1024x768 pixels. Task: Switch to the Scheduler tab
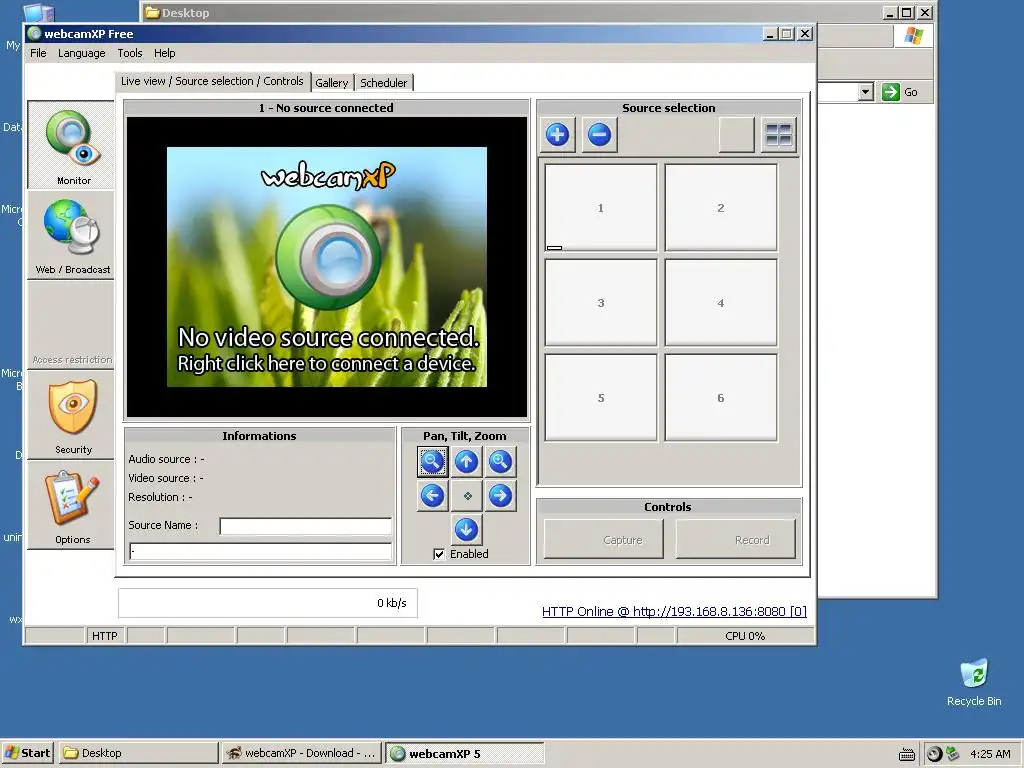384,83
